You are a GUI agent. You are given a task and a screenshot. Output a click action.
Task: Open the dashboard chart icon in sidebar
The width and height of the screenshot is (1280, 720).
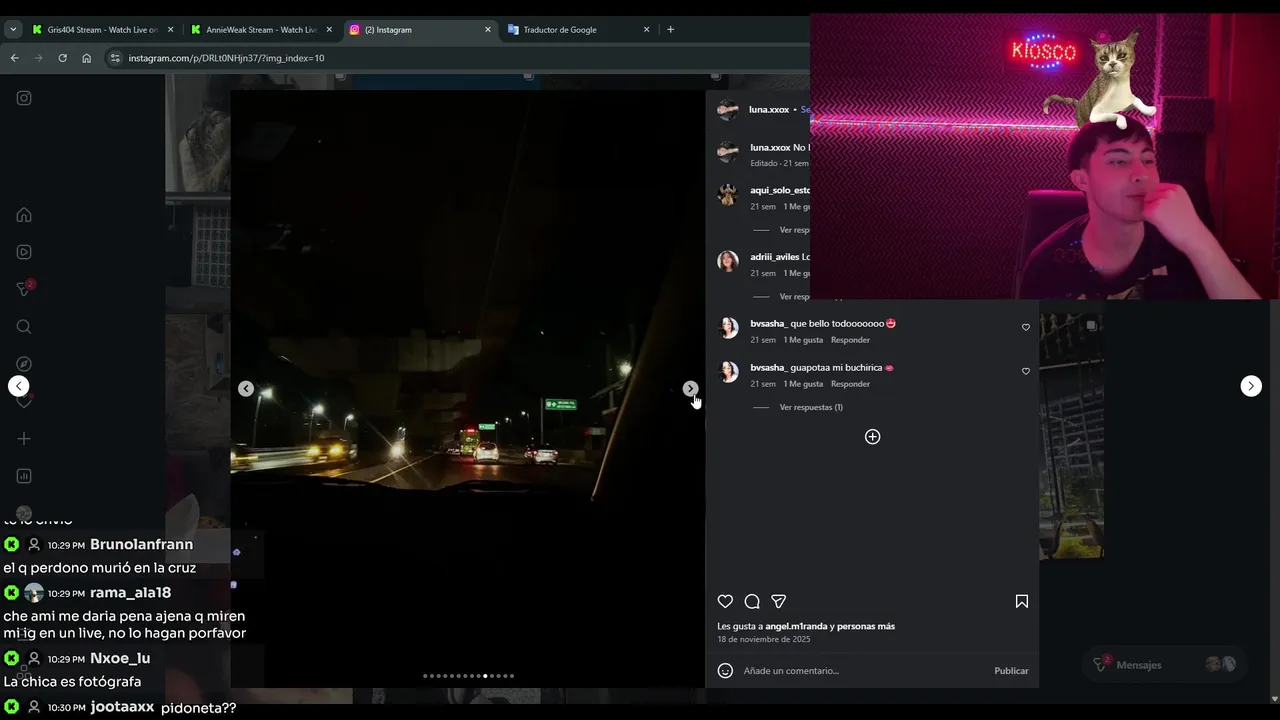pyautogui.click(x=24, y=476)
